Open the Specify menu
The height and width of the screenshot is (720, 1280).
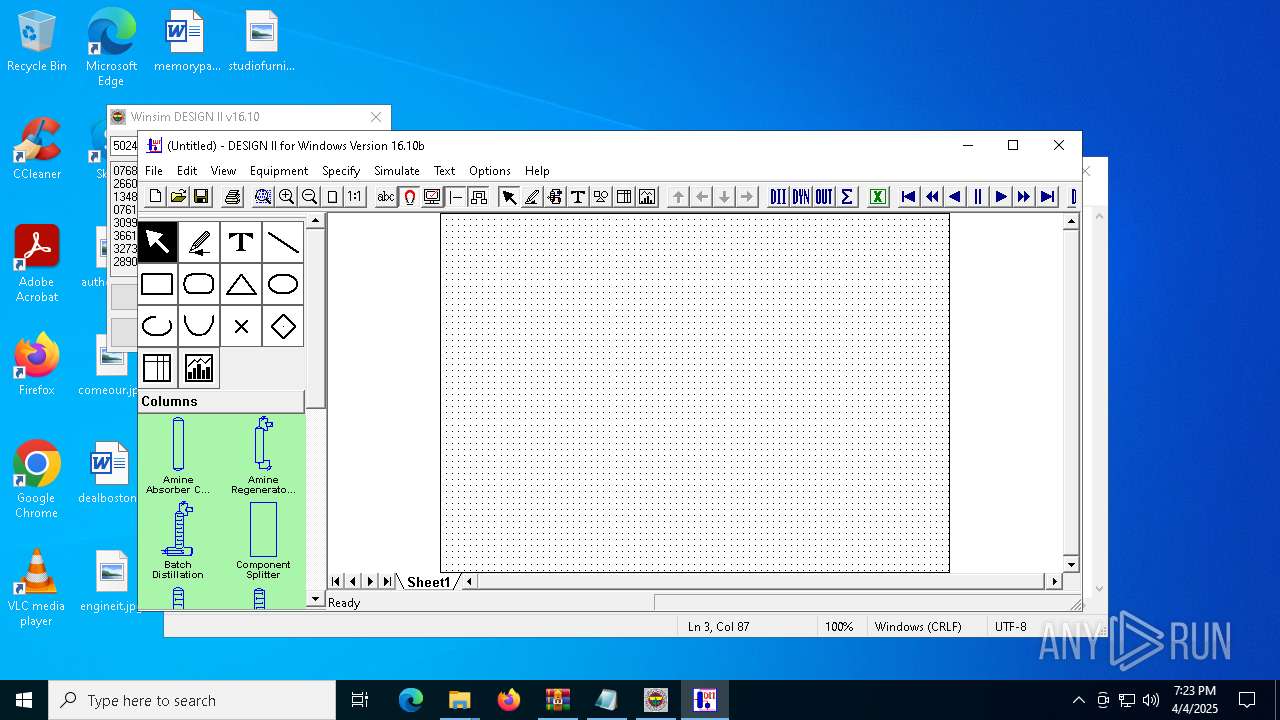(341, 171)
